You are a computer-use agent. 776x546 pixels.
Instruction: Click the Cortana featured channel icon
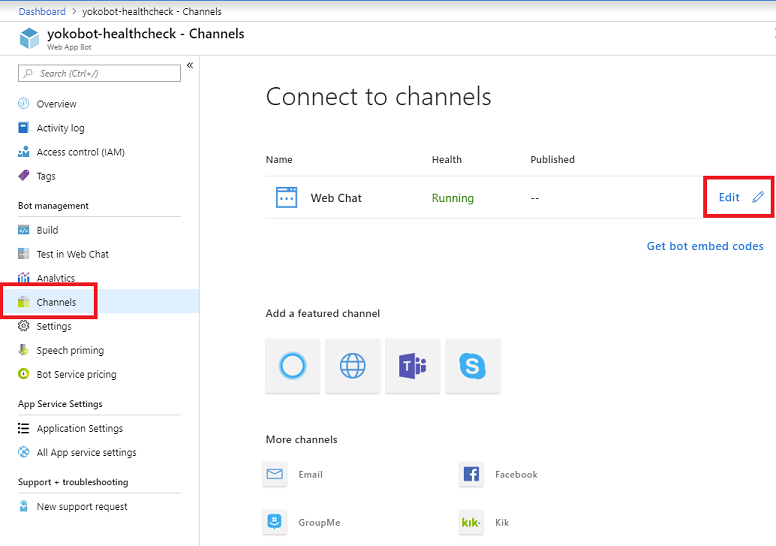point(292,366)
